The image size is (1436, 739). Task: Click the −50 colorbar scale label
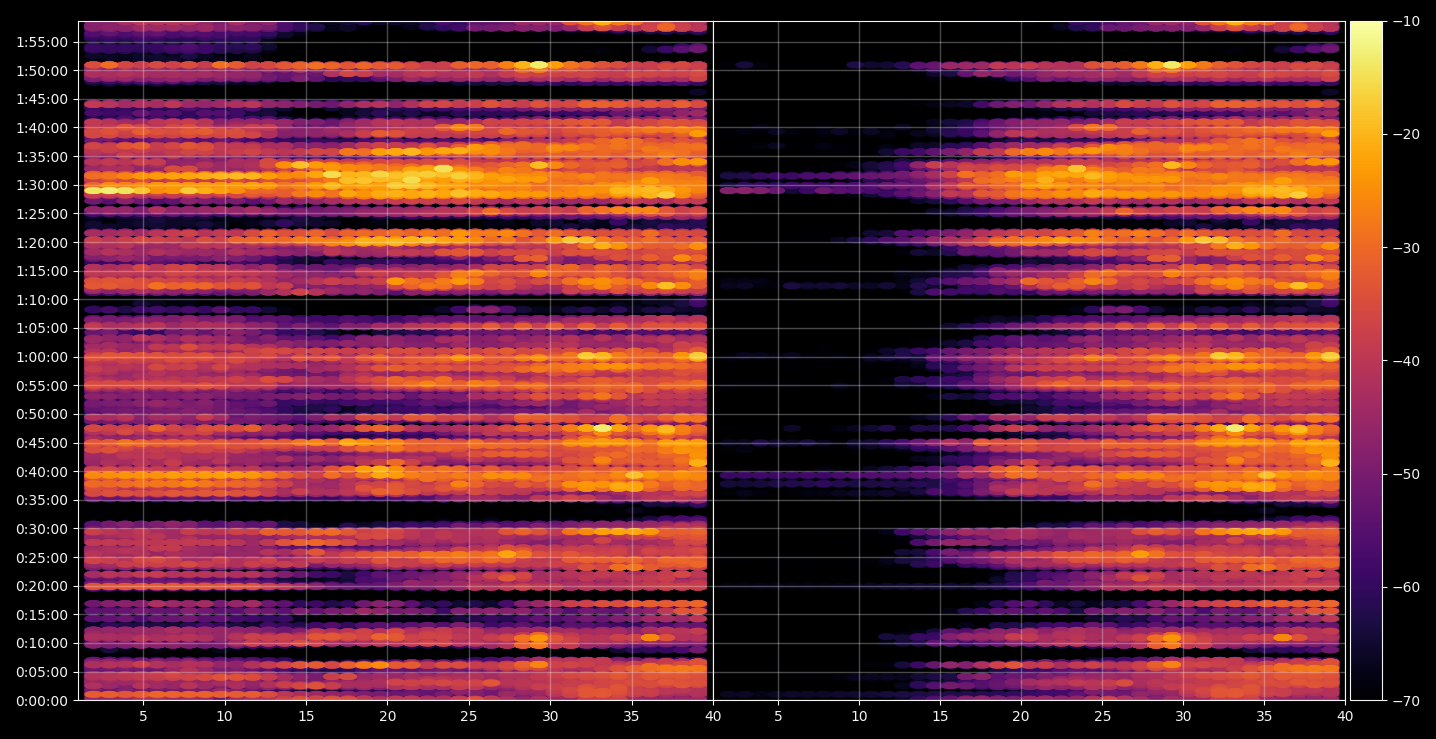1406,474
